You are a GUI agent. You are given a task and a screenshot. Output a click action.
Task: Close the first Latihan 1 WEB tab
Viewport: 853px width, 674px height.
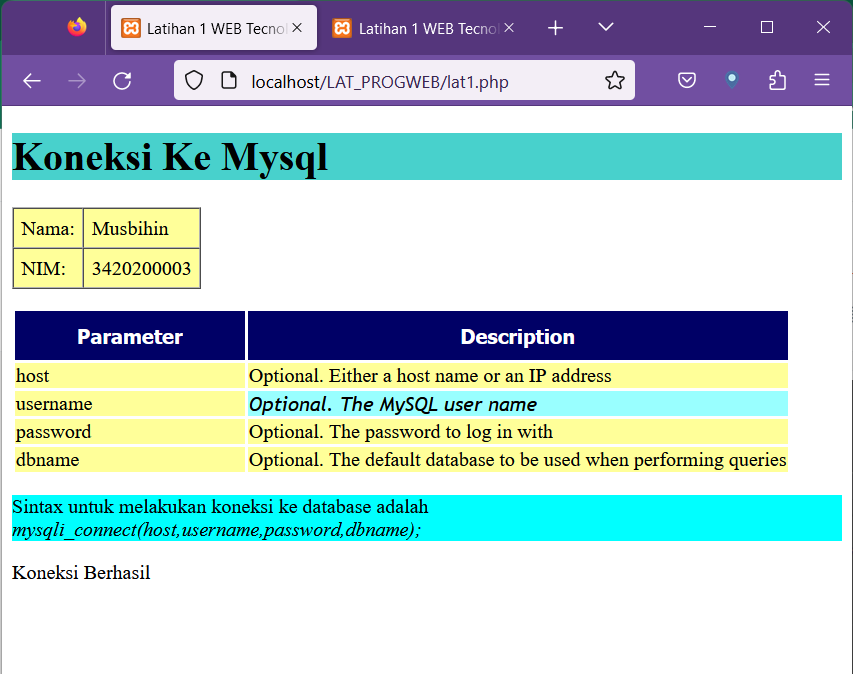[x=297, y=28]
